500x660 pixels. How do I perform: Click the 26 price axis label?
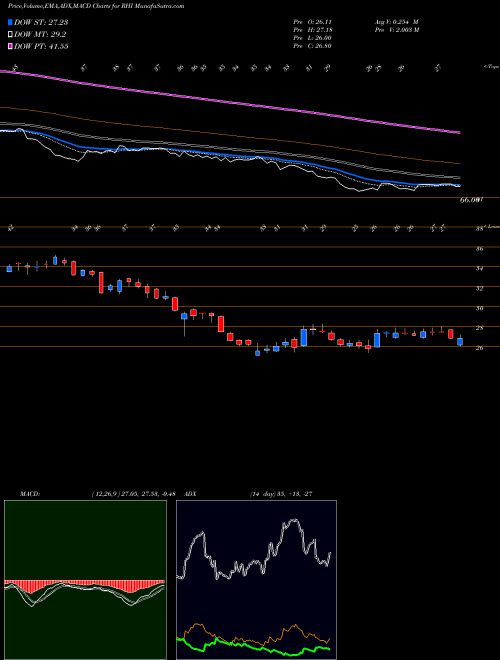(x=479, y=348)
